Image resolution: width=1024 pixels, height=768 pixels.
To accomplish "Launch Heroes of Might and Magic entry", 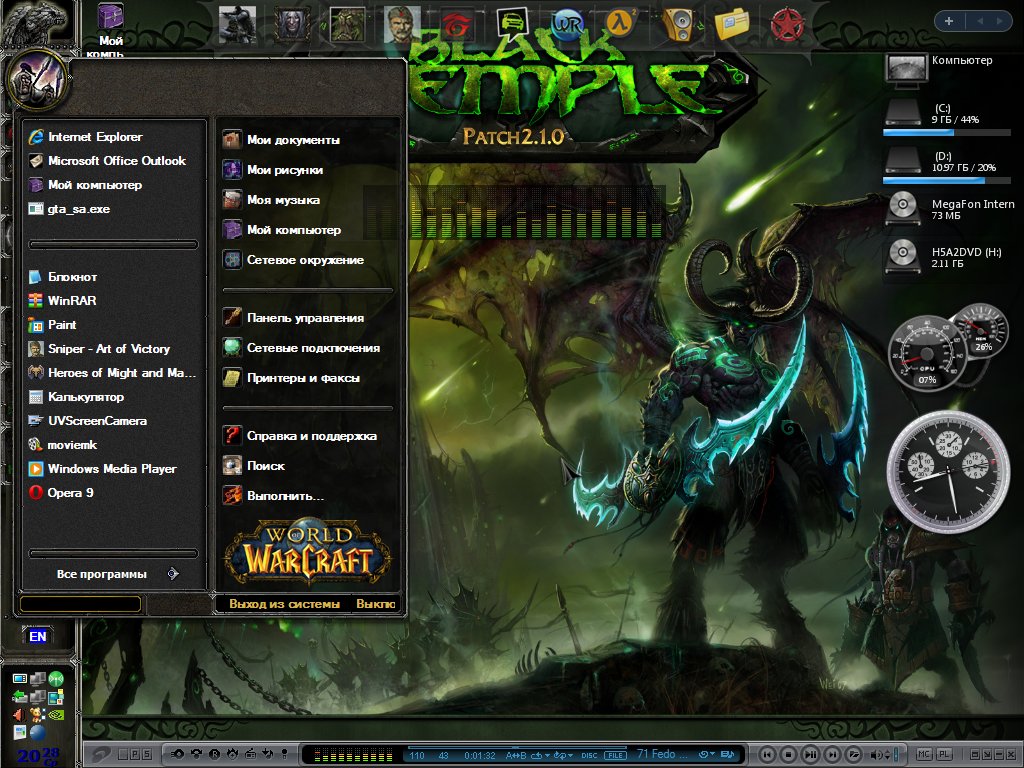I will point(114,373).
